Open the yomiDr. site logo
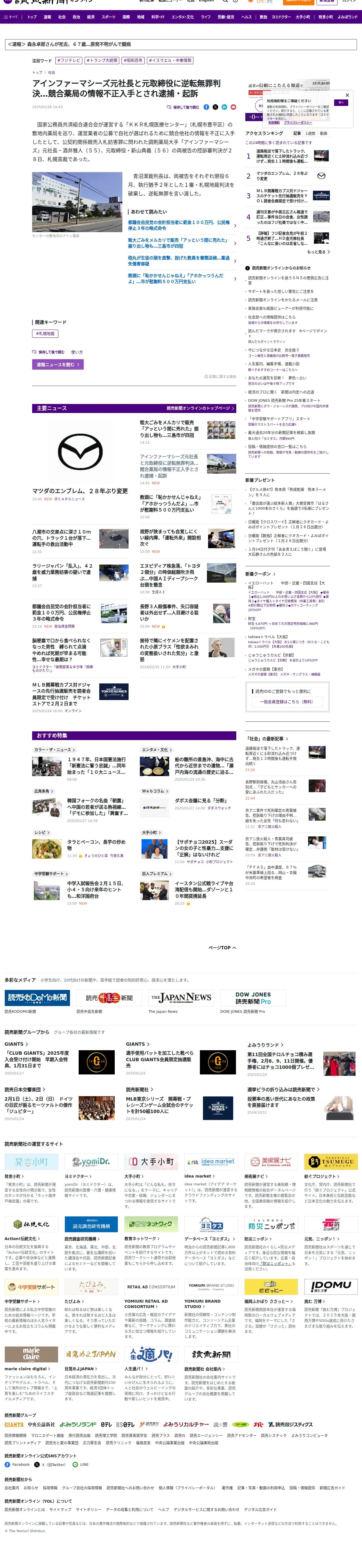362x1568 pixels. (91, 1161)
